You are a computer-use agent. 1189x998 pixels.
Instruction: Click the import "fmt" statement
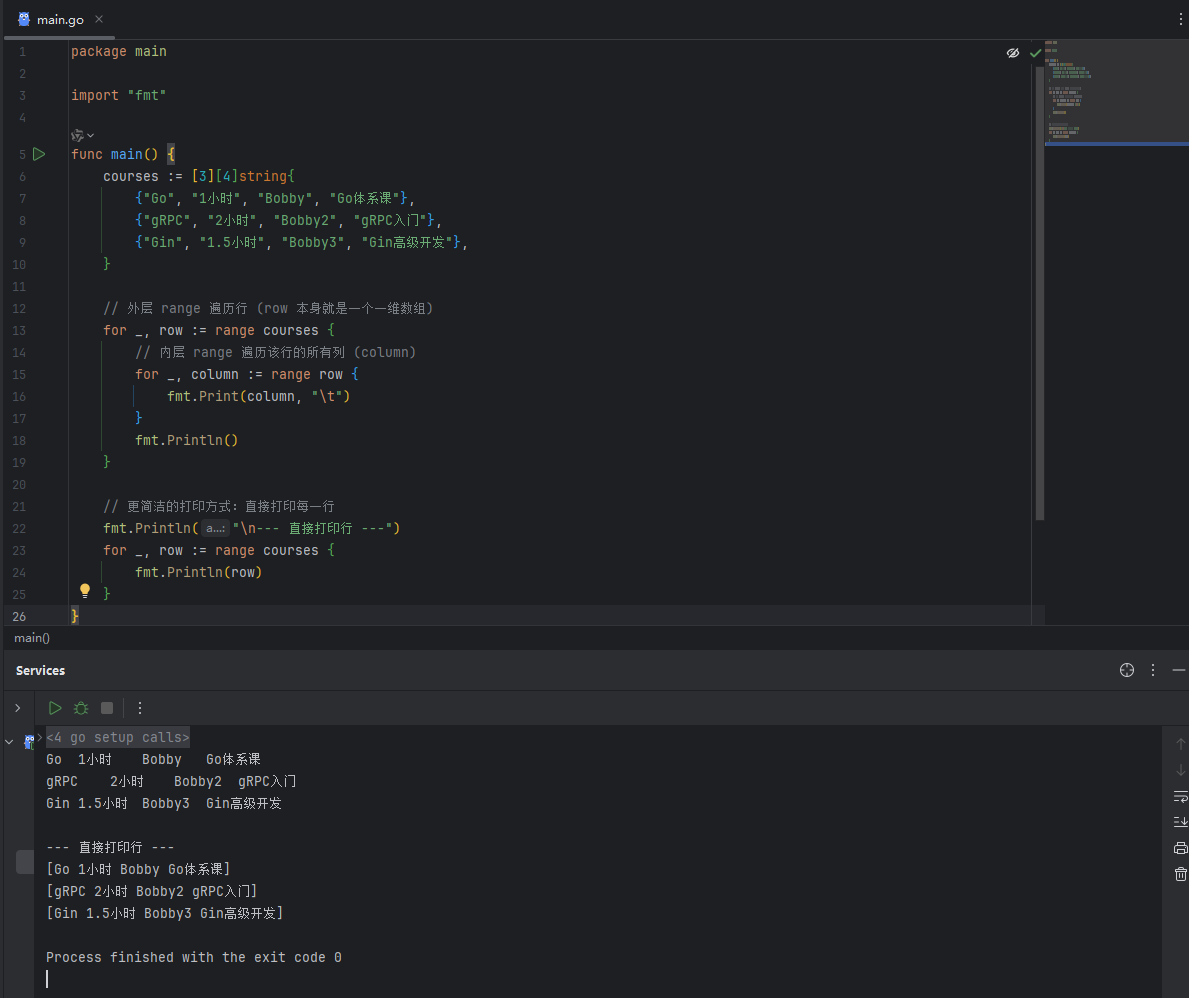pos(118,96)
